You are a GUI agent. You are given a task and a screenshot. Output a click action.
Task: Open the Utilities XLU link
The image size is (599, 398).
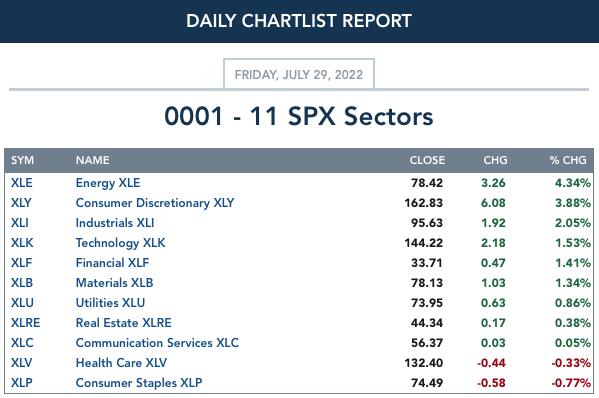click(110, 303)
